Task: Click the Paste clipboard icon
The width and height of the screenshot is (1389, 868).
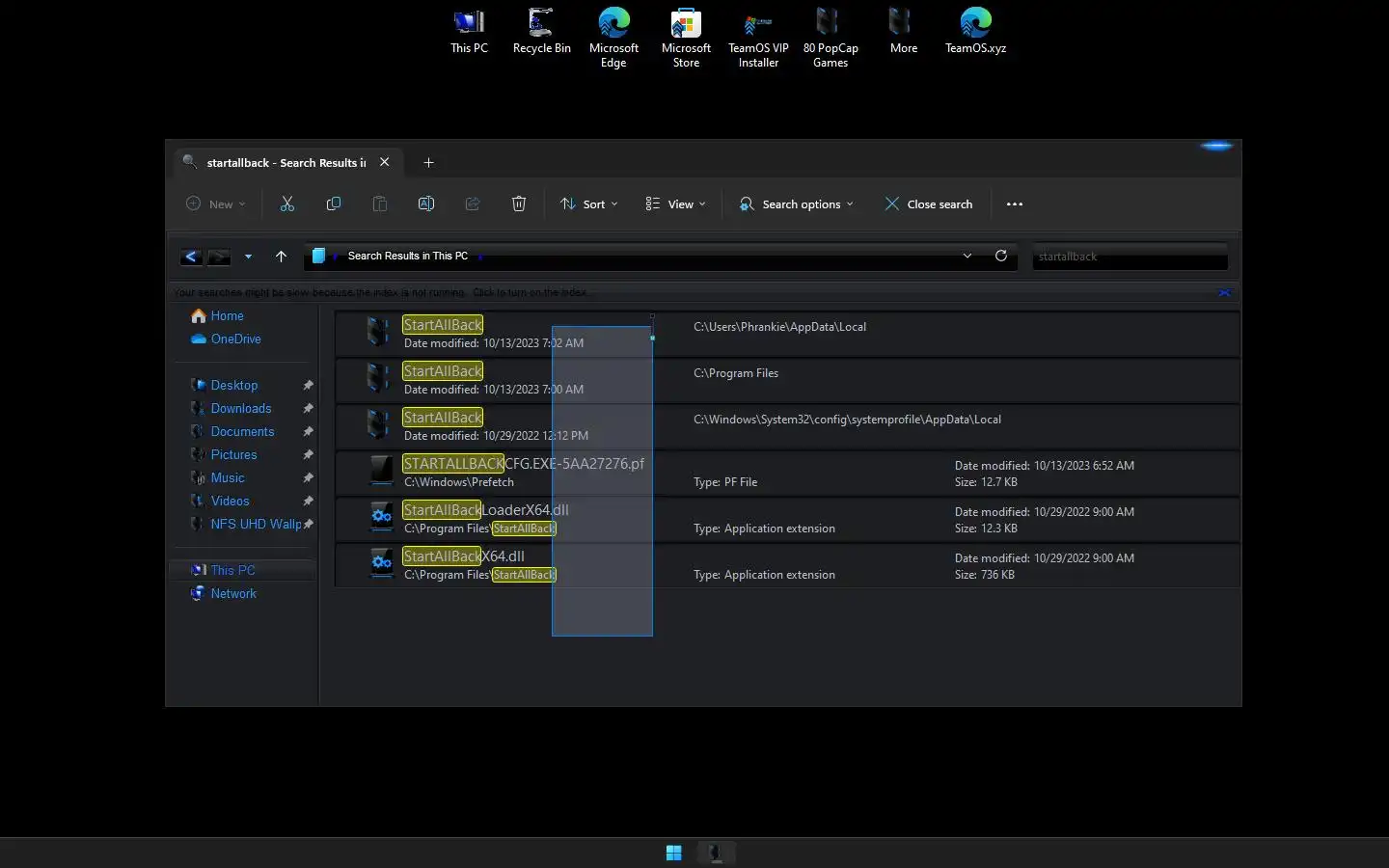Action: coord(380,203)
